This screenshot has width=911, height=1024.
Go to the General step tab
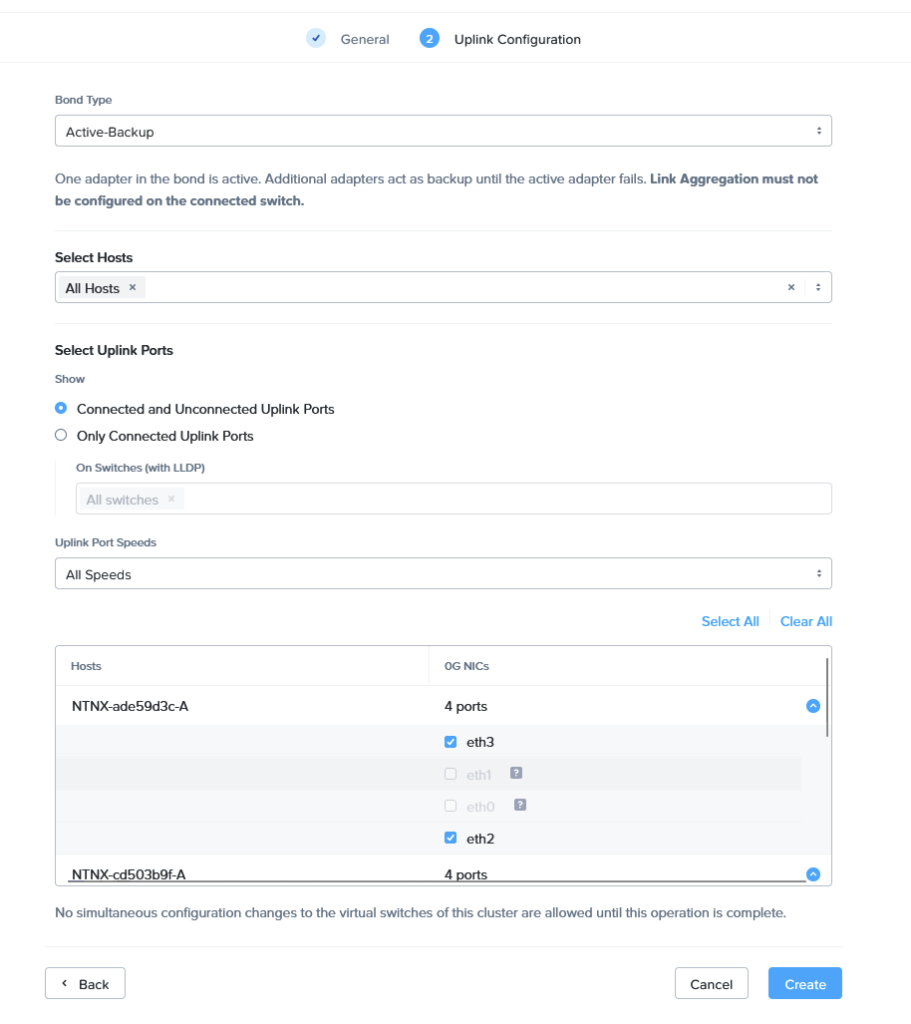point(364,40)
